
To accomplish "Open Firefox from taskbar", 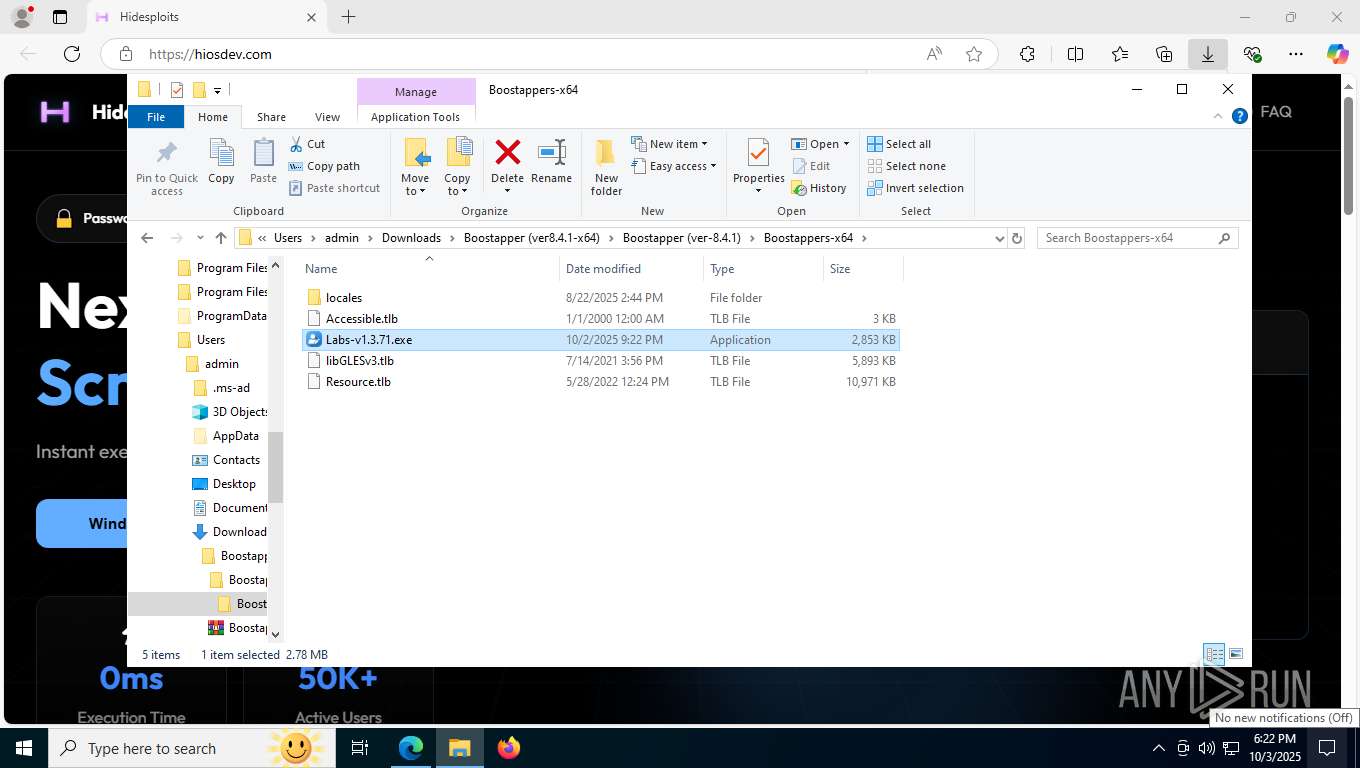I will click(x=509, y=748).
